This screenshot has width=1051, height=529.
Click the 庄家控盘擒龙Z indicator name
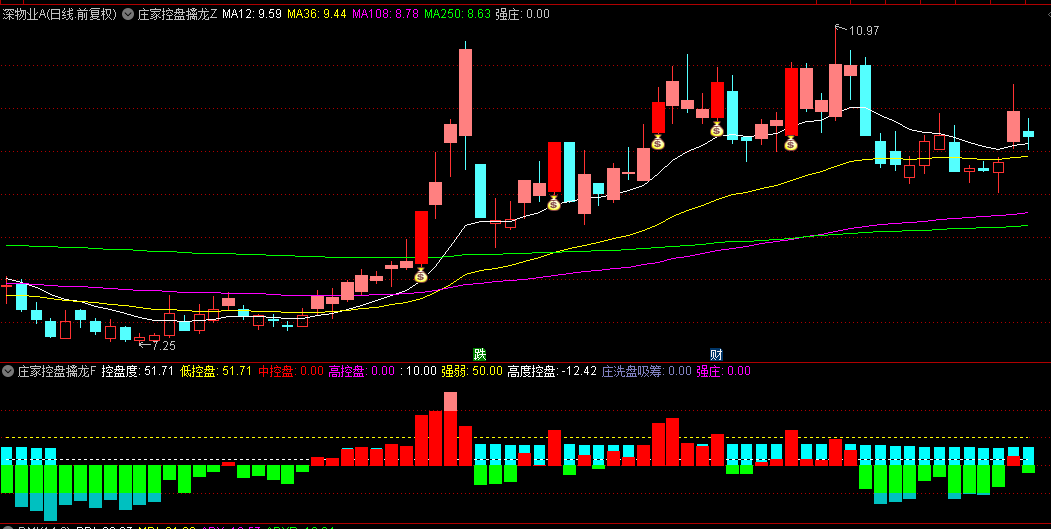tap(178, 13)
